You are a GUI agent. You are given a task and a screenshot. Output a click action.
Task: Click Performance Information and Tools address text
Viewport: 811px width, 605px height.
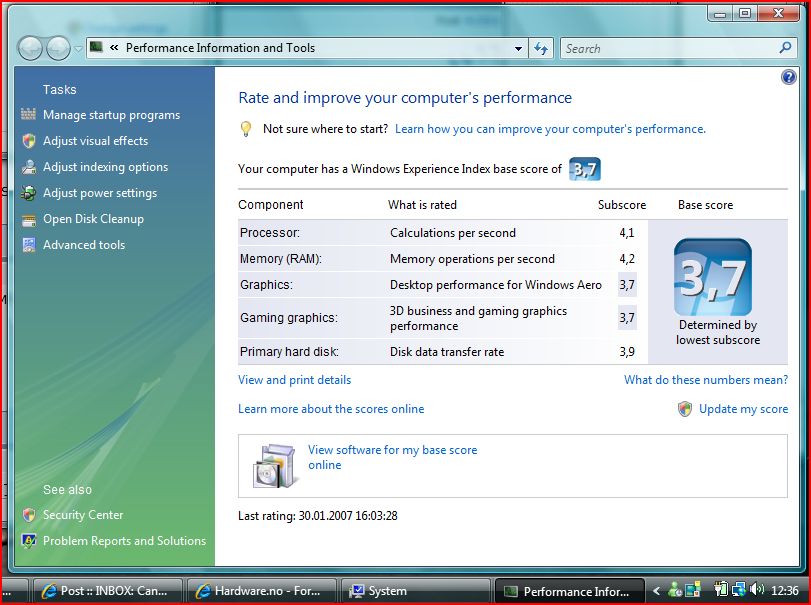tap(220, 48)
